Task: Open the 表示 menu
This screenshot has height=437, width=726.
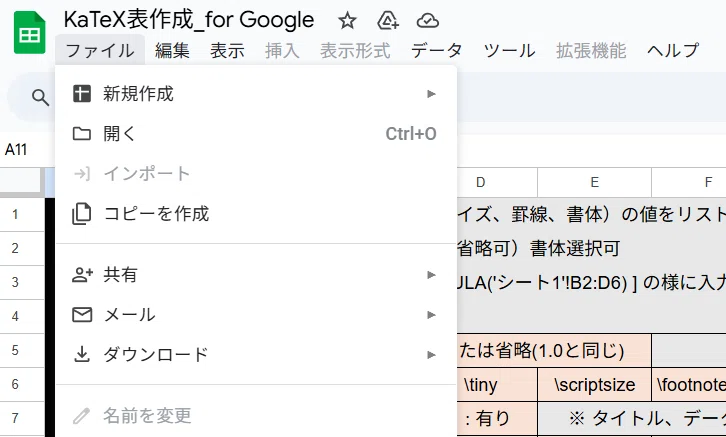Action: [x=227, y=50]
